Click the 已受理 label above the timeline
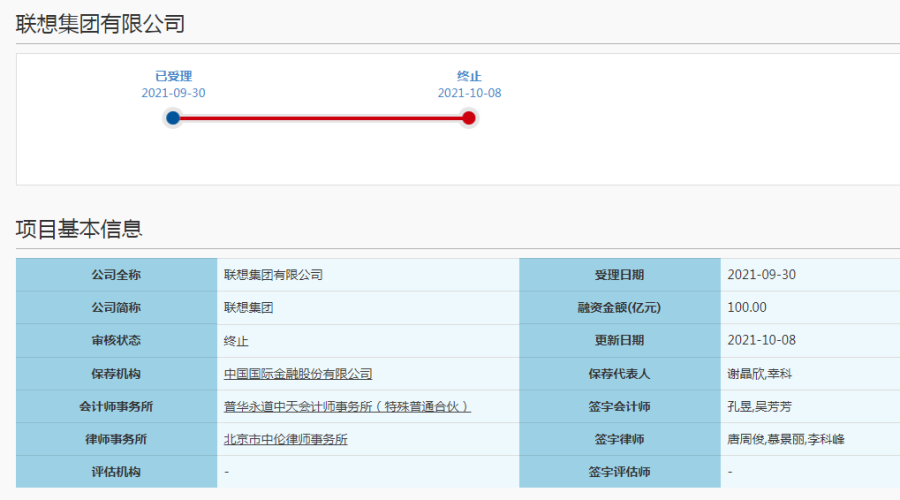Viewport: 900px width, 500px height. tap(173, 76)
